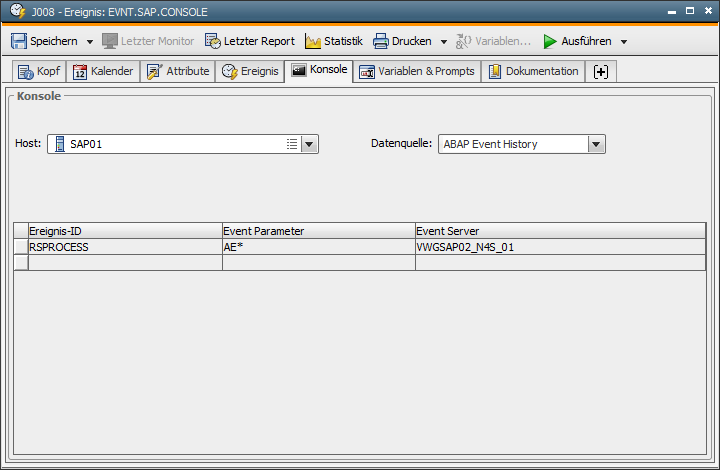Open the Datenquelle combo box arrow
Image resolution: width=720 pixels, height=470 pixels.
(x=596, y=145)
